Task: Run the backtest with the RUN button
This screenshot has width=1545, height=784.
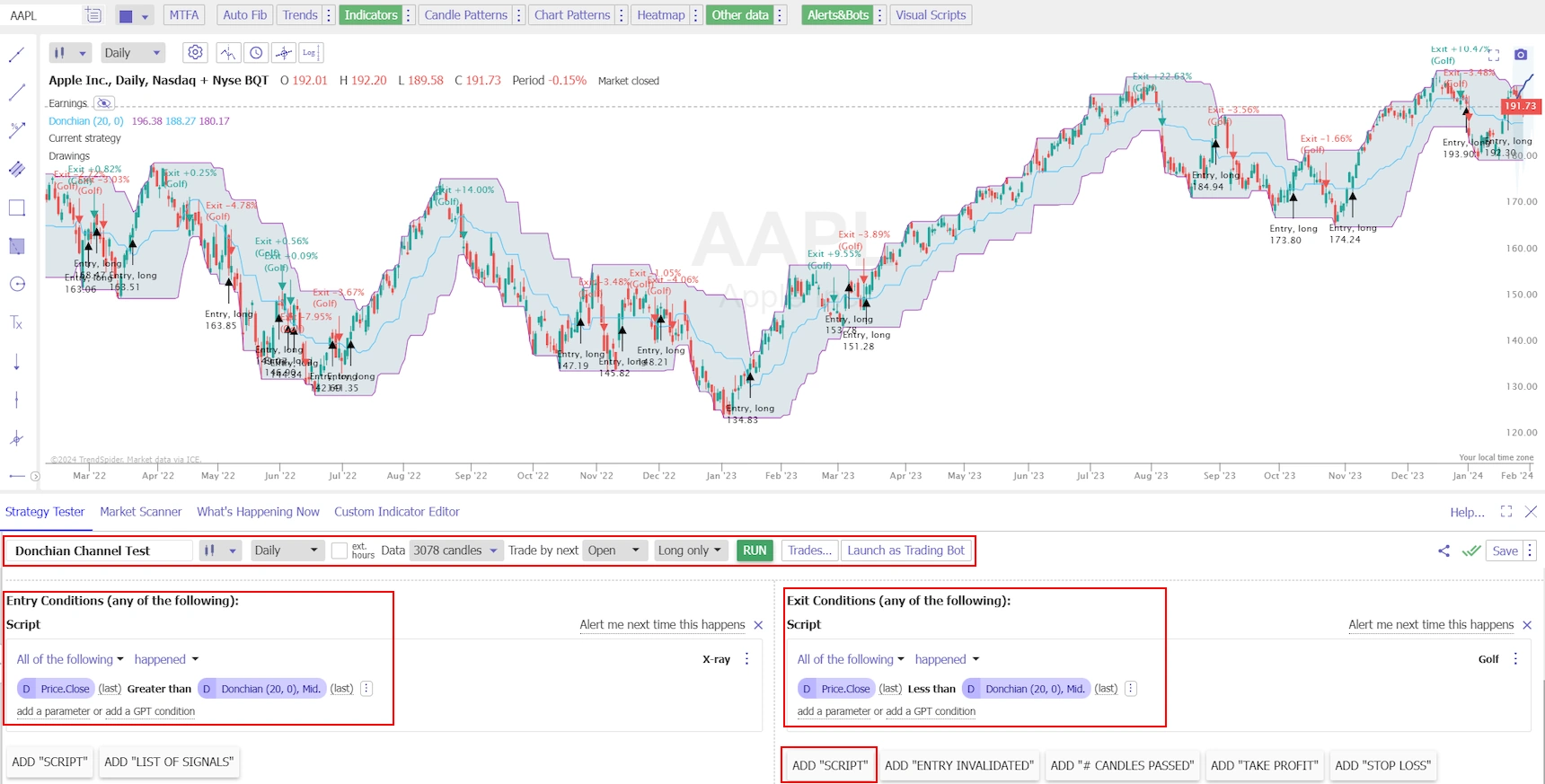Action: pyautogui.click(x=755, y=551)
